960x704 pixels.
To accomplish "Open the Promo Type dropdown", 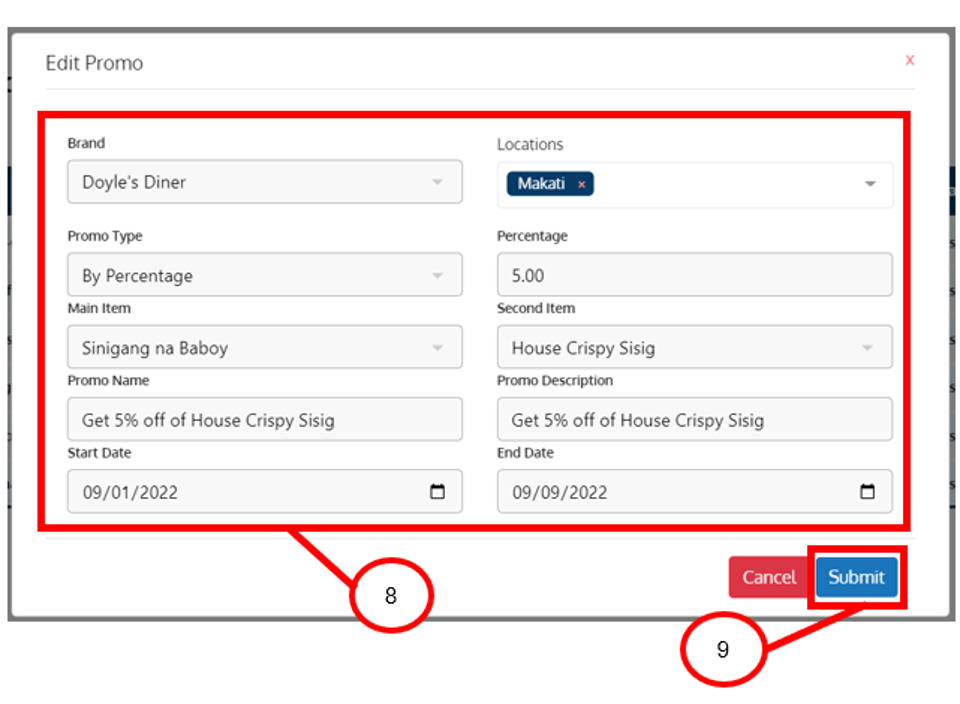I will coord(264,275).
